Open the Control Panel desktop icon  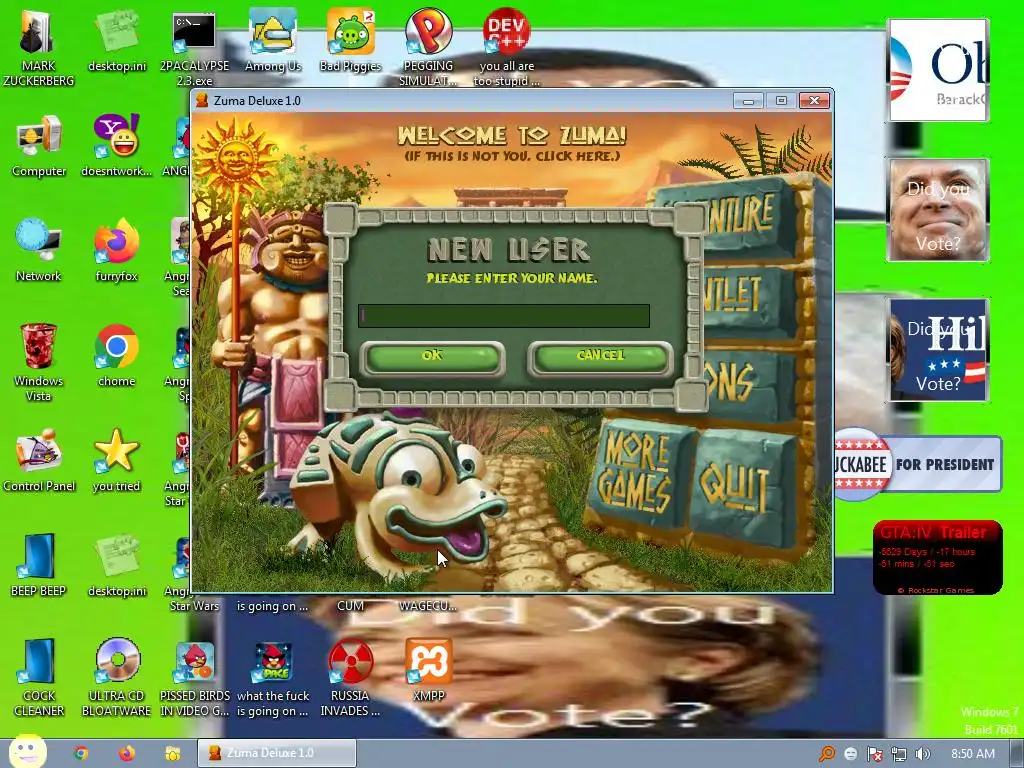point(38,460)
